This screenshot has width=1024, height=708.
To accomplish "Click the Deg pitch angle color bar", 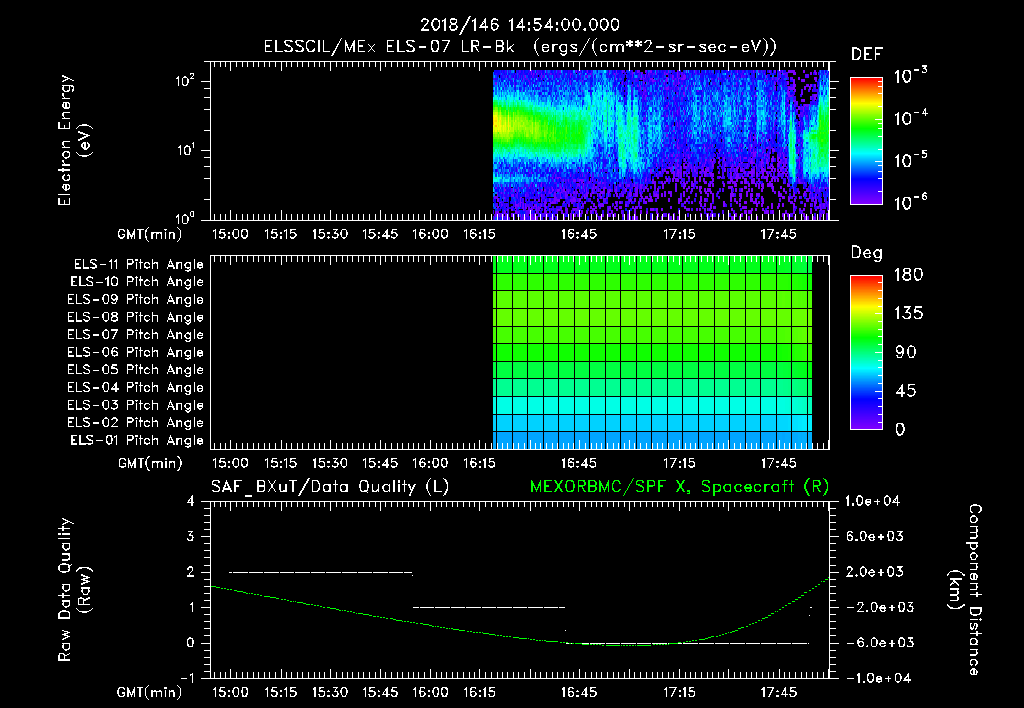I will point(866,353).
